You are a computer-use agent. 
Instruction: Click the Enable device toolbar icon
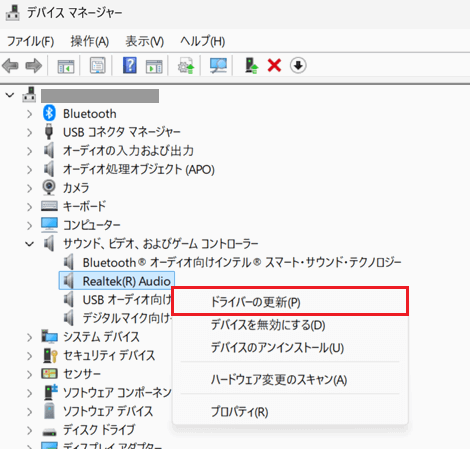[251, 66]
